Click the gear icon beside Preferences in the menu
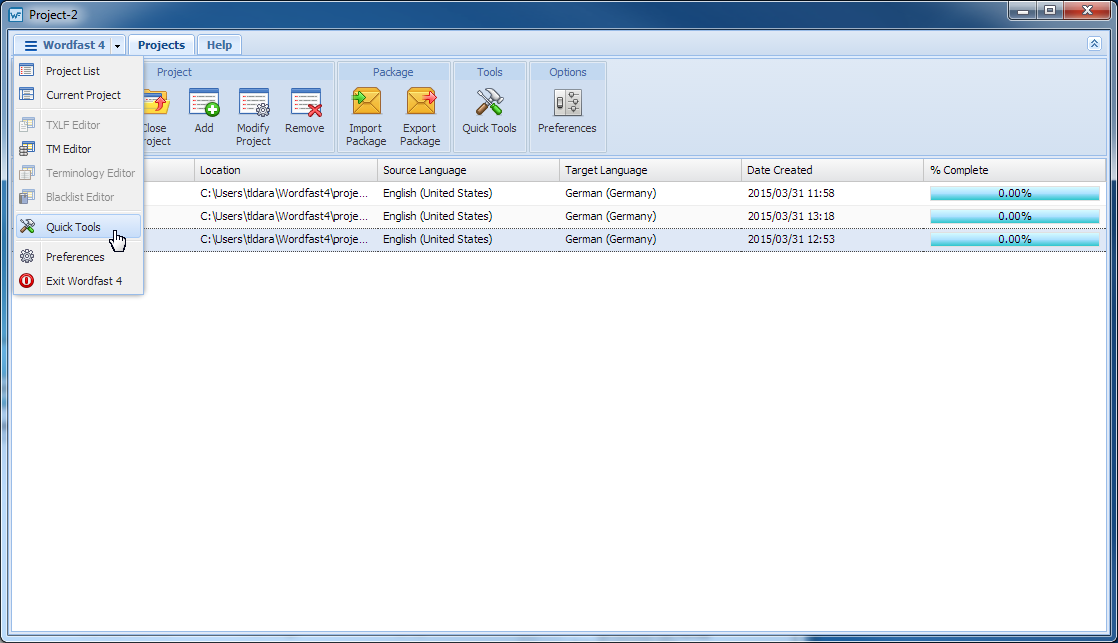 pos(27,256)
